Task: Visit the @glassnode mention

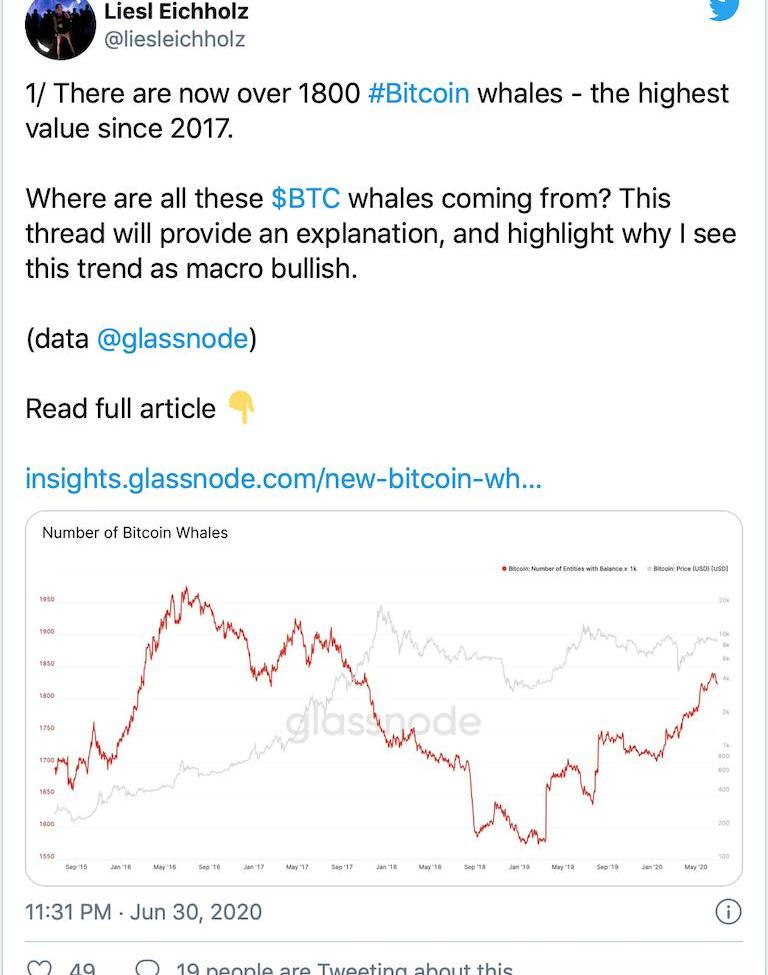Action: tap(172, 339)
